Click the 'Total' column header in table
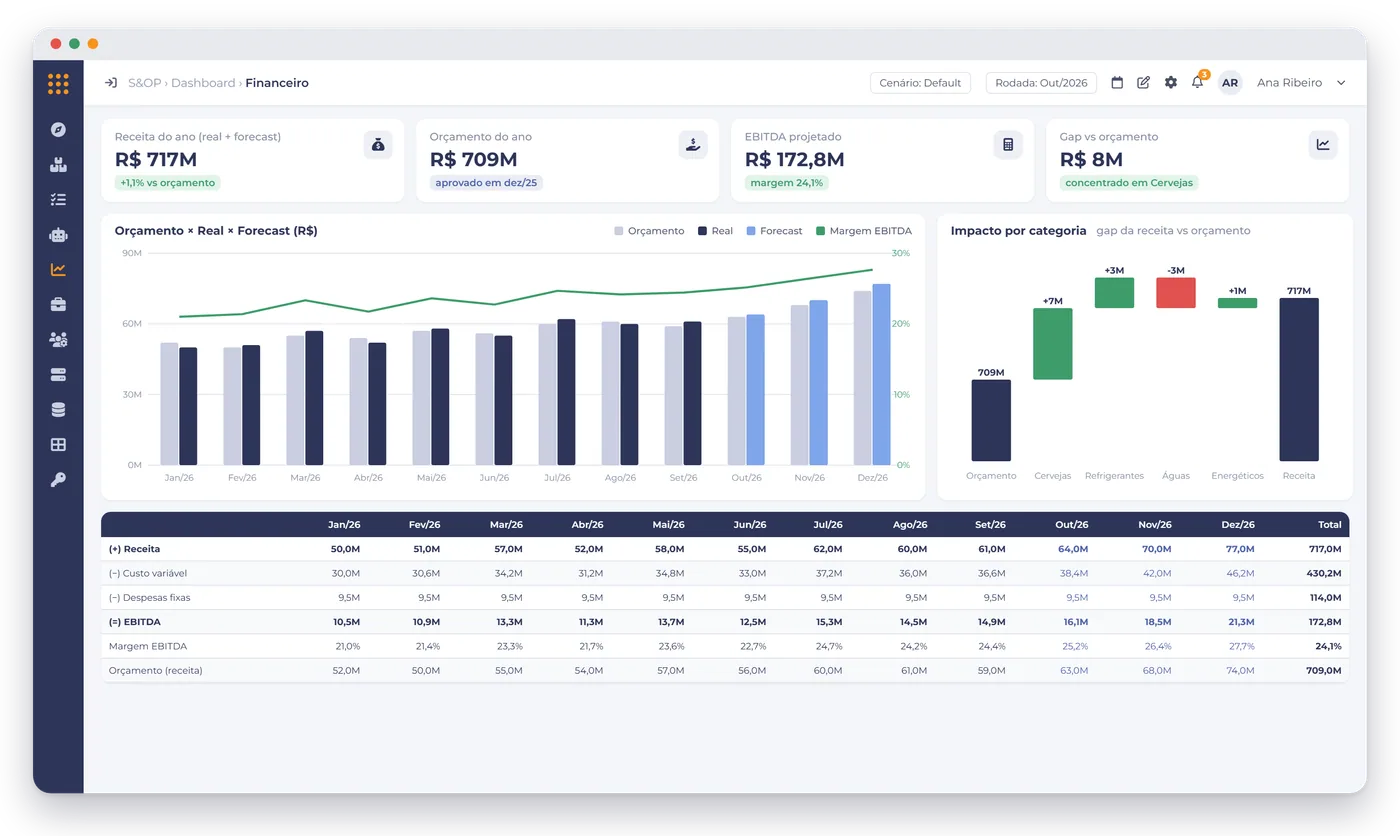 [1330, 525]
